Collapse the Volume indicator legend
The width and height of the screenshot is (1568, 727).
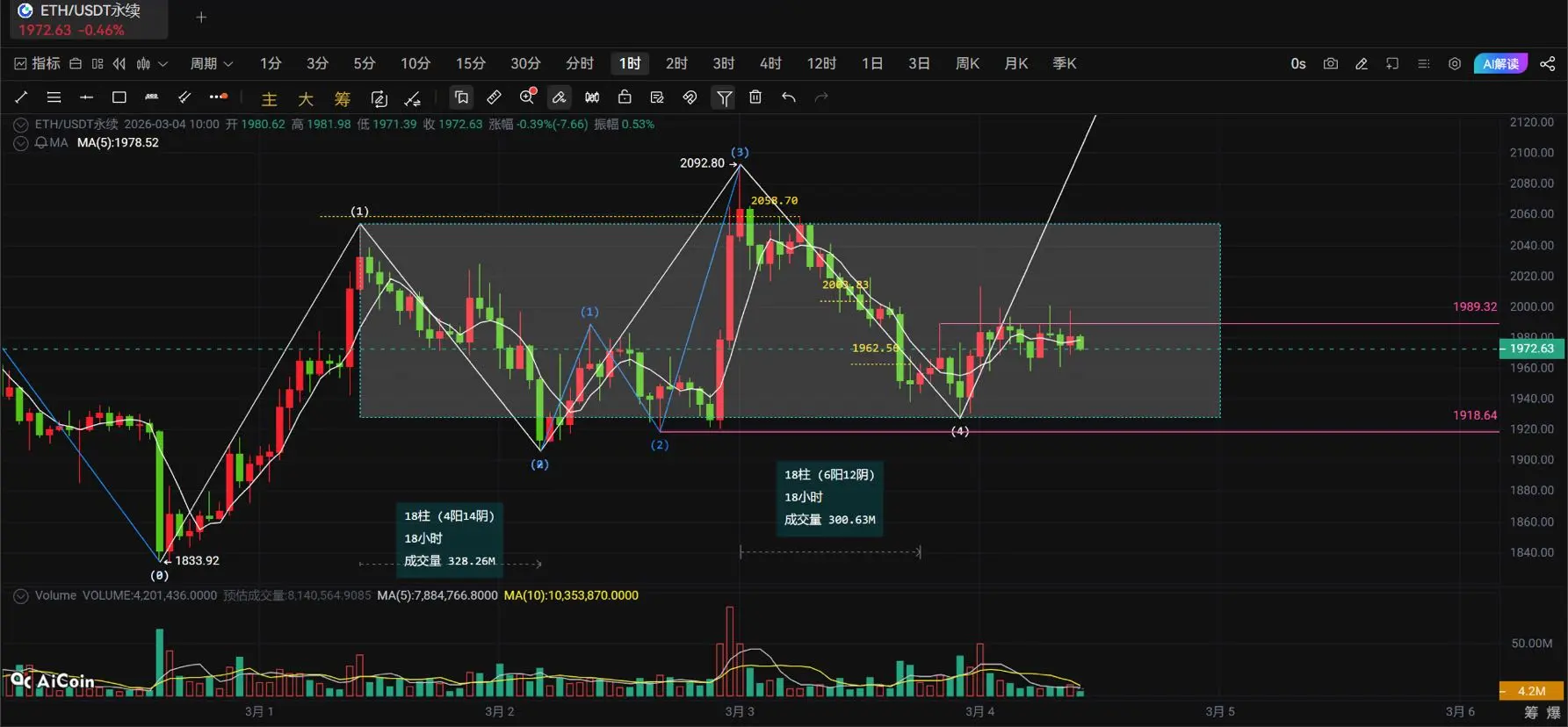tap(21, 596)
